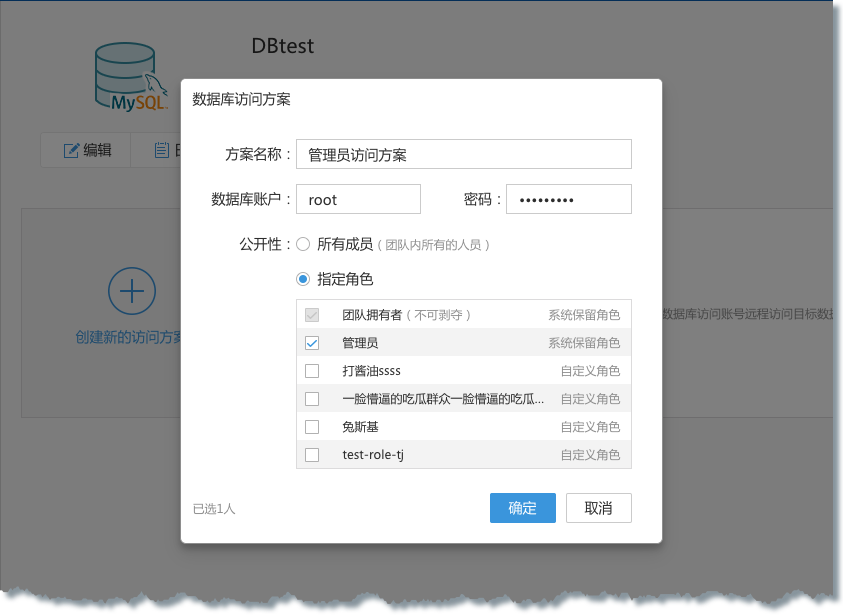Click the 取消 cancel button
This screenshot has width=843, height=615.
click(x=598, y=508)
